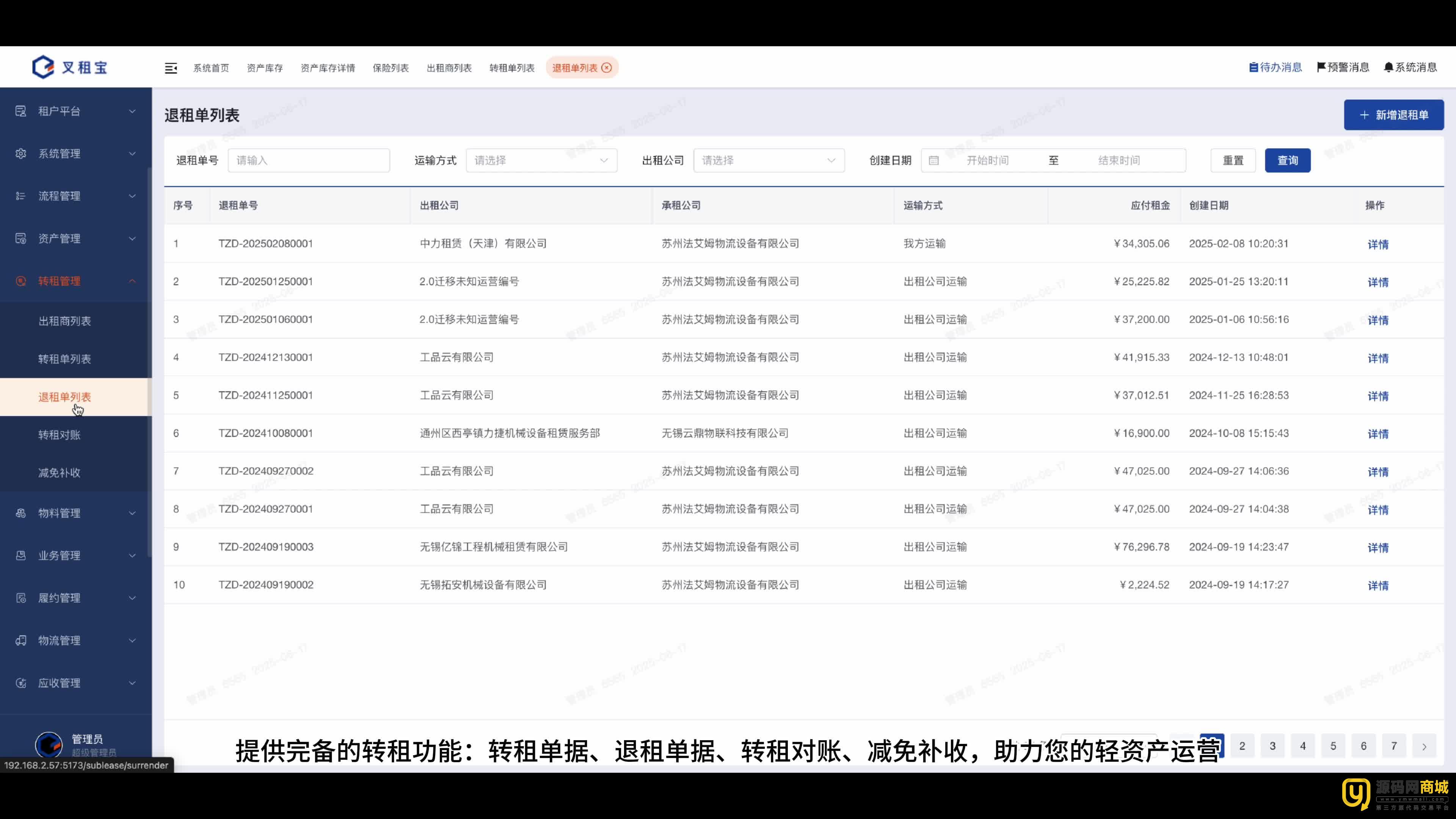Open 待办消息 notifications icon
Image resolution: width=1456 pixels, height=819 pixels.
[x=1253, y=67]
